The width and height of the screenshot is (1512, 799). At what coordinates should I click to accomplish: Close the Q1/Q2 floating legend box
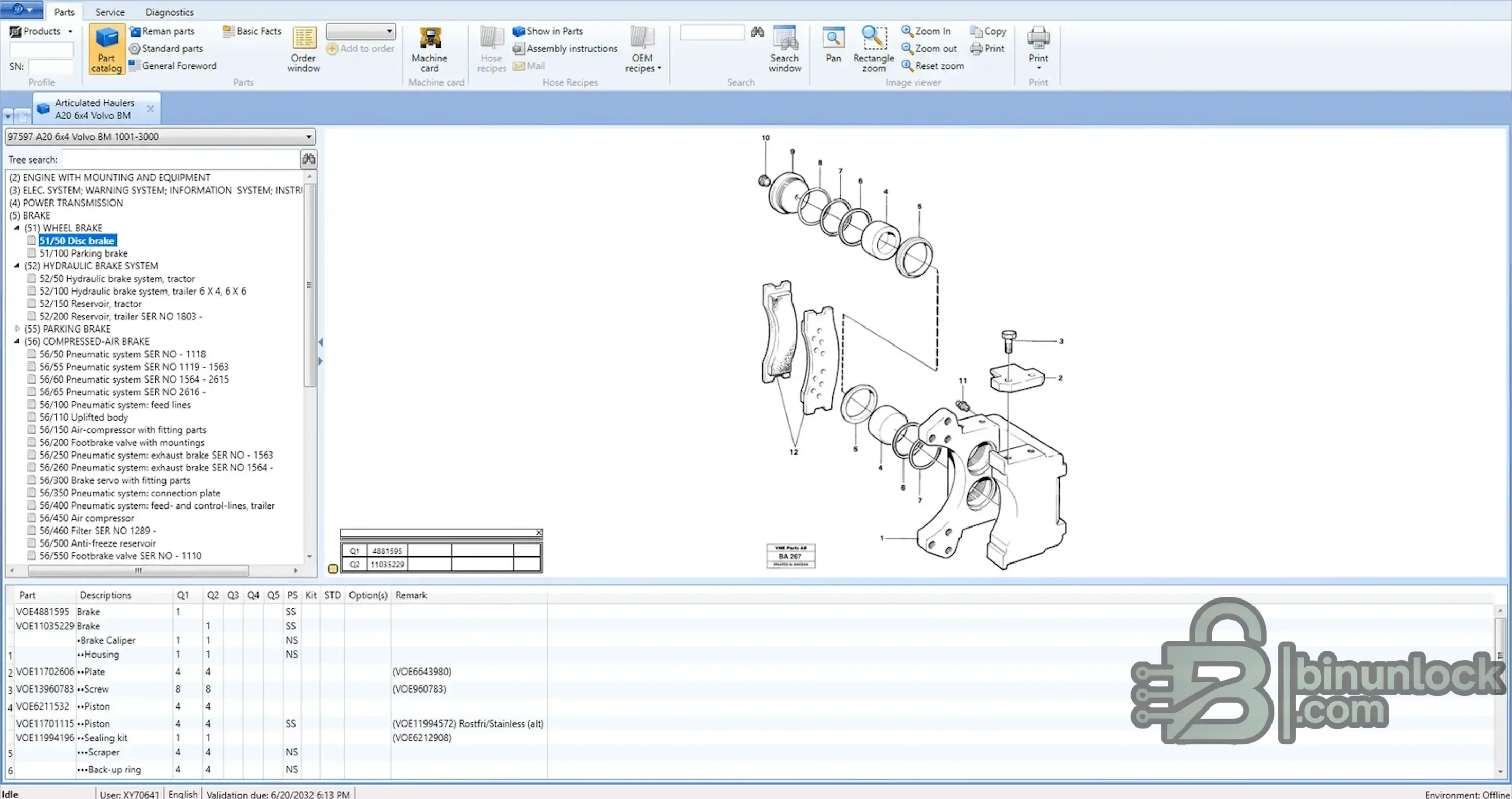(x=538, y=533)
